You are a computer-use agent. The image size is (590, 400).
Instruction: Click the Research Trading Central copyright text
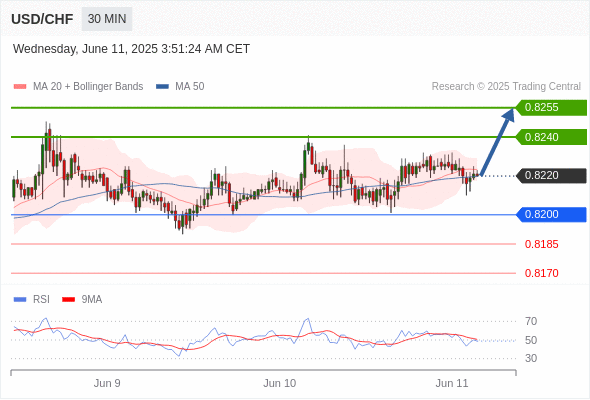(x=506, y=87)
